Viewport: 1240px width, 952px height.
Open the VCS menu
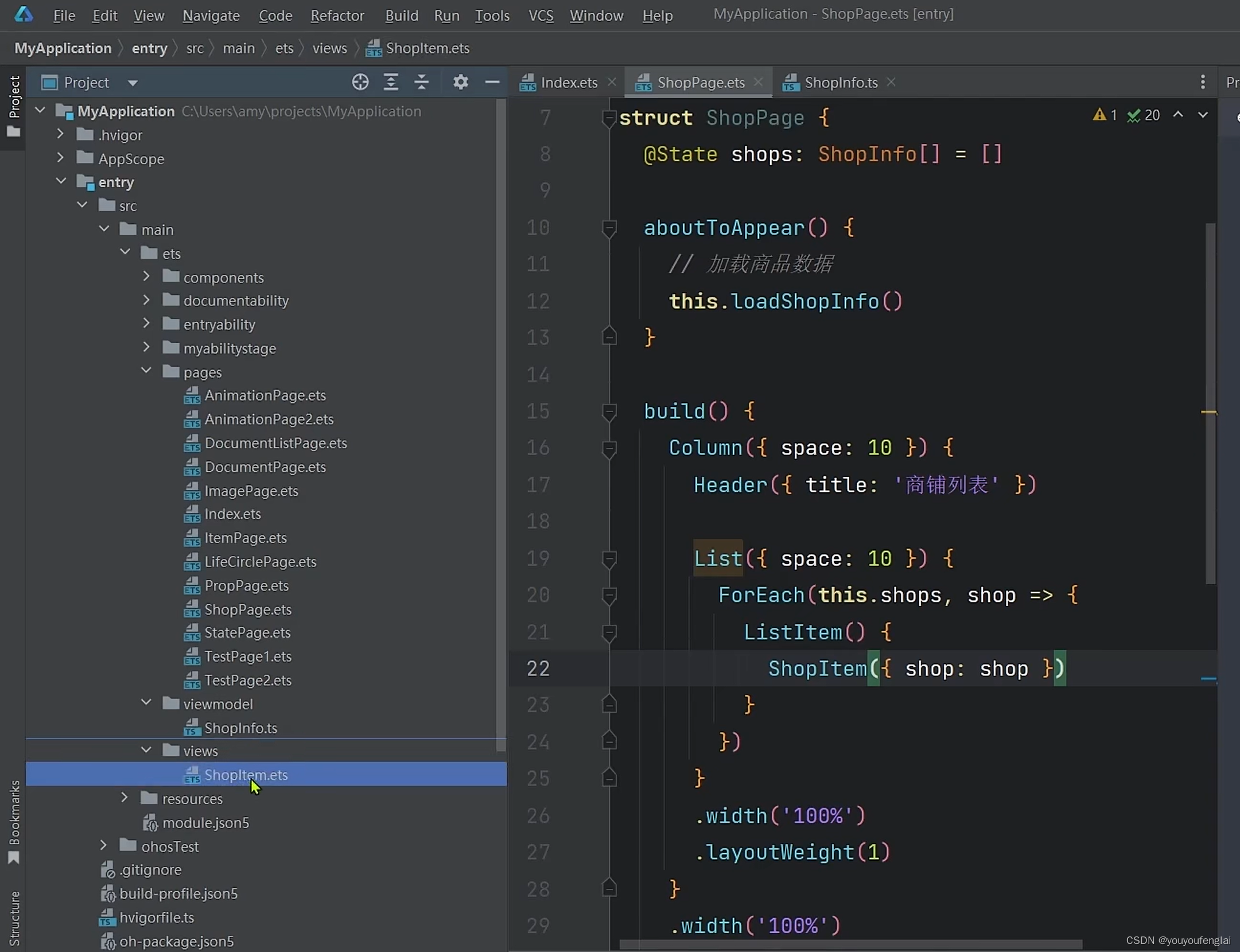coord(541,15)
